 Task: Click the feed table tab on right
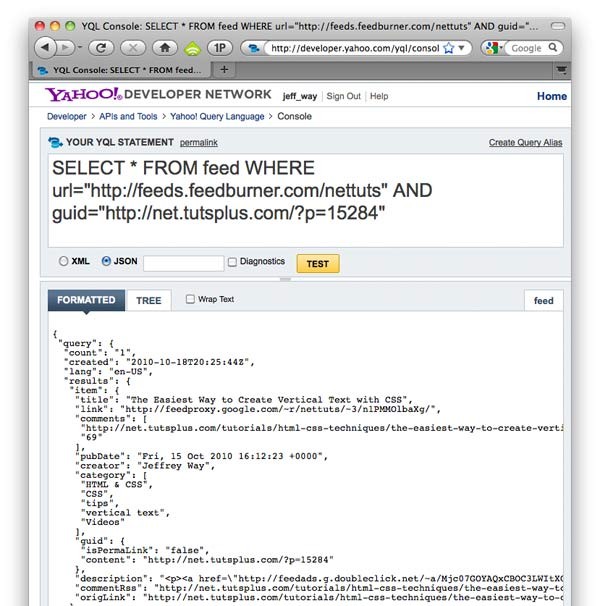click(x=544, y=301)
